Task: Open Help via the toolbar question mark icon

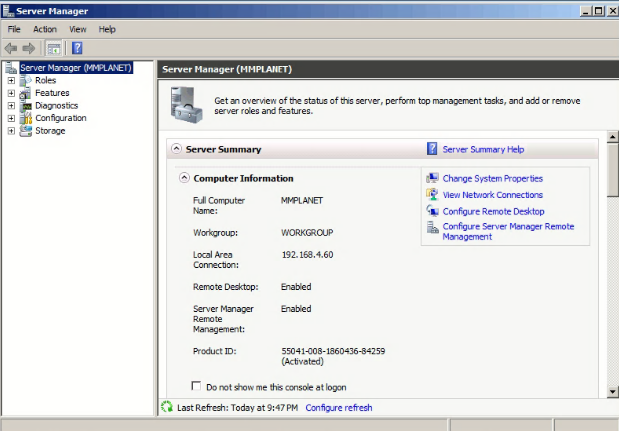Action: 77,48
